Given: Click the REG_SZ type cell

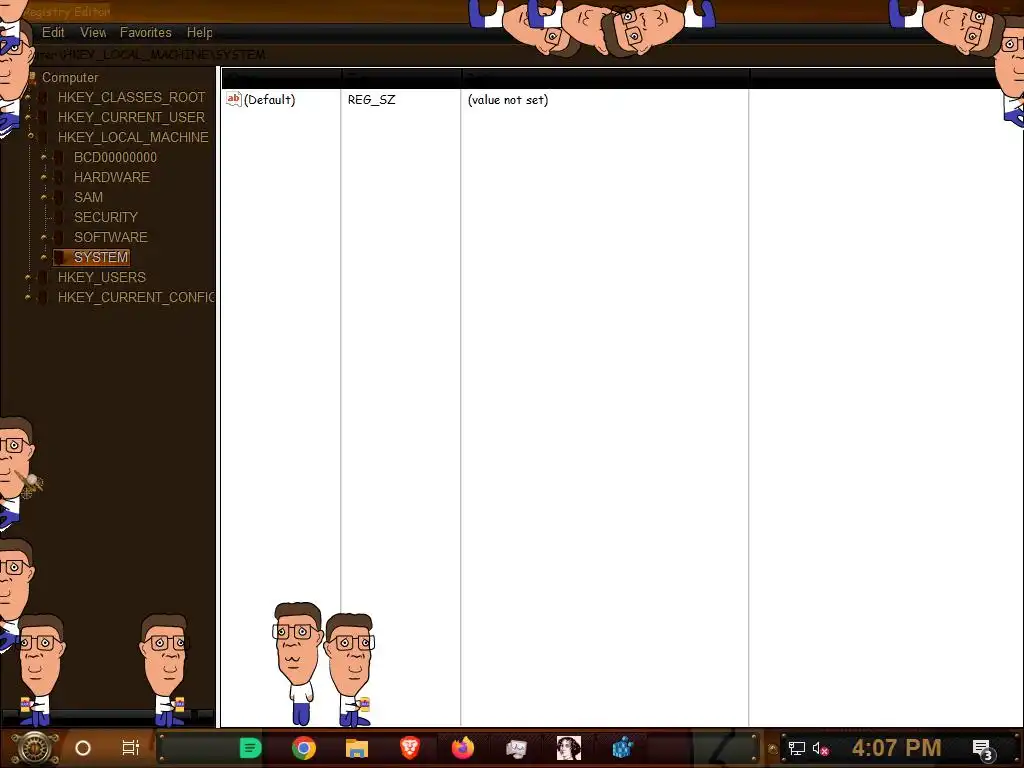Looking at the screenshot, I should (x=372, y=100).
